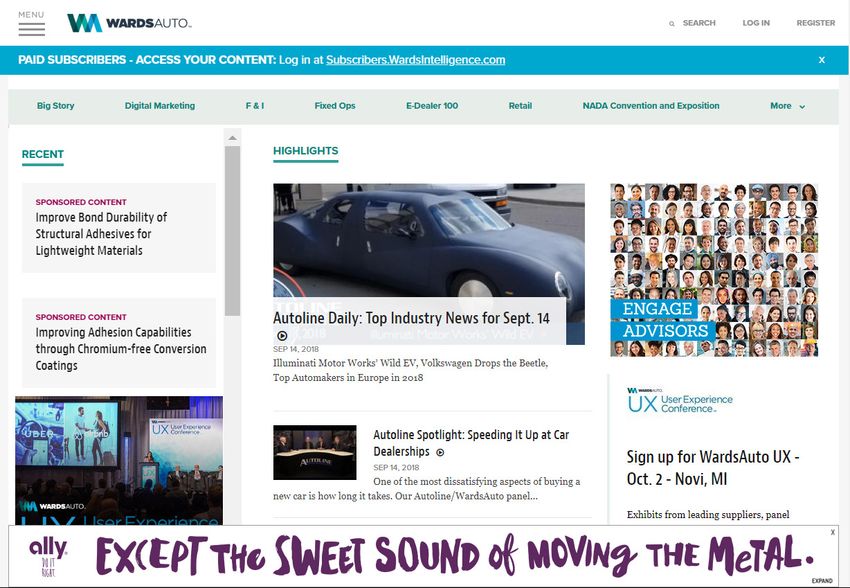Viewport: 850px width, 588px height.
Task: Go to the Retail section
Action: click(520, 106)
